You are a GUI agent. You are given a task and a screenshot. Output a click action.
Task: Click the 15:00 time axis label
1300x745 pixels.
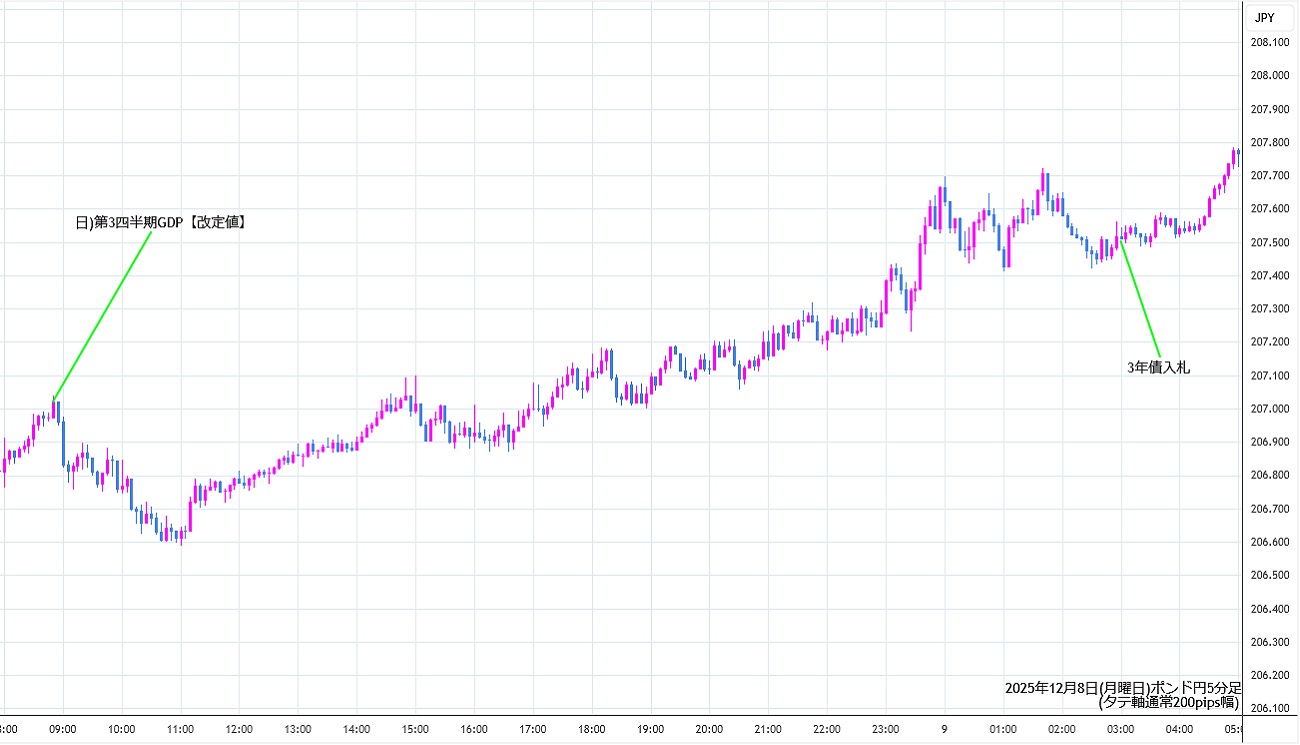coord(415,729)
